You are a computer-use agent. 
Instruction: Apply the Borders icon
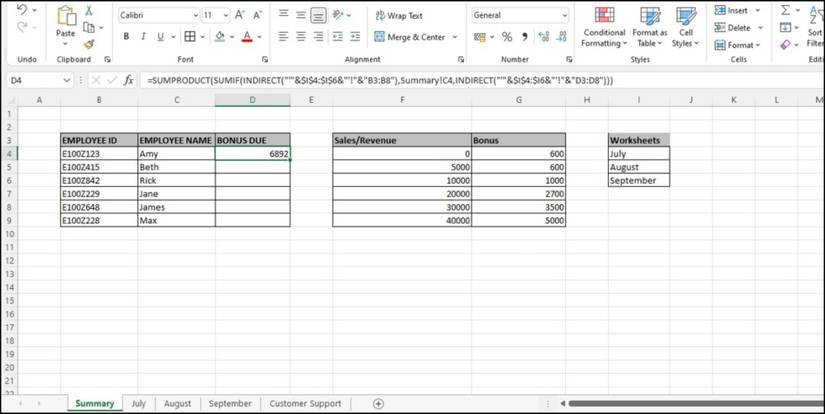pyautogui.click(x=190, y=36)
